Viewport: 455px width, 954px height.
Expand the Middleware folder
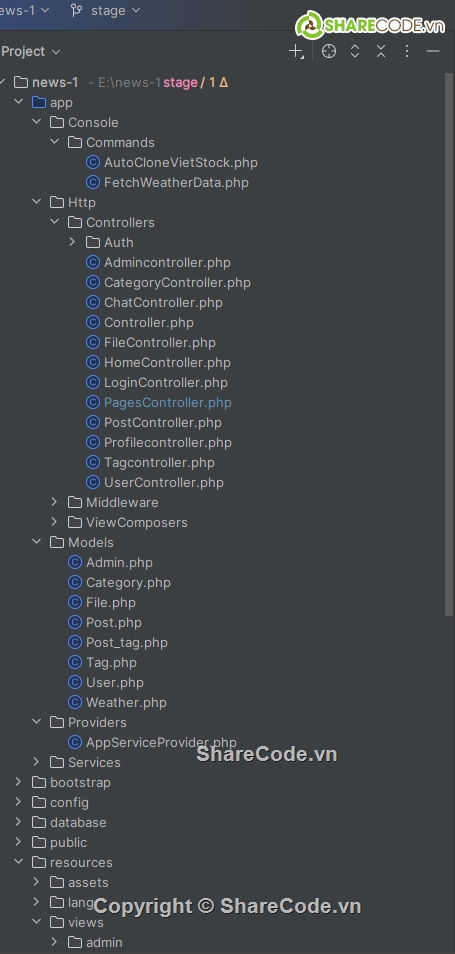(x=54, y=502)
